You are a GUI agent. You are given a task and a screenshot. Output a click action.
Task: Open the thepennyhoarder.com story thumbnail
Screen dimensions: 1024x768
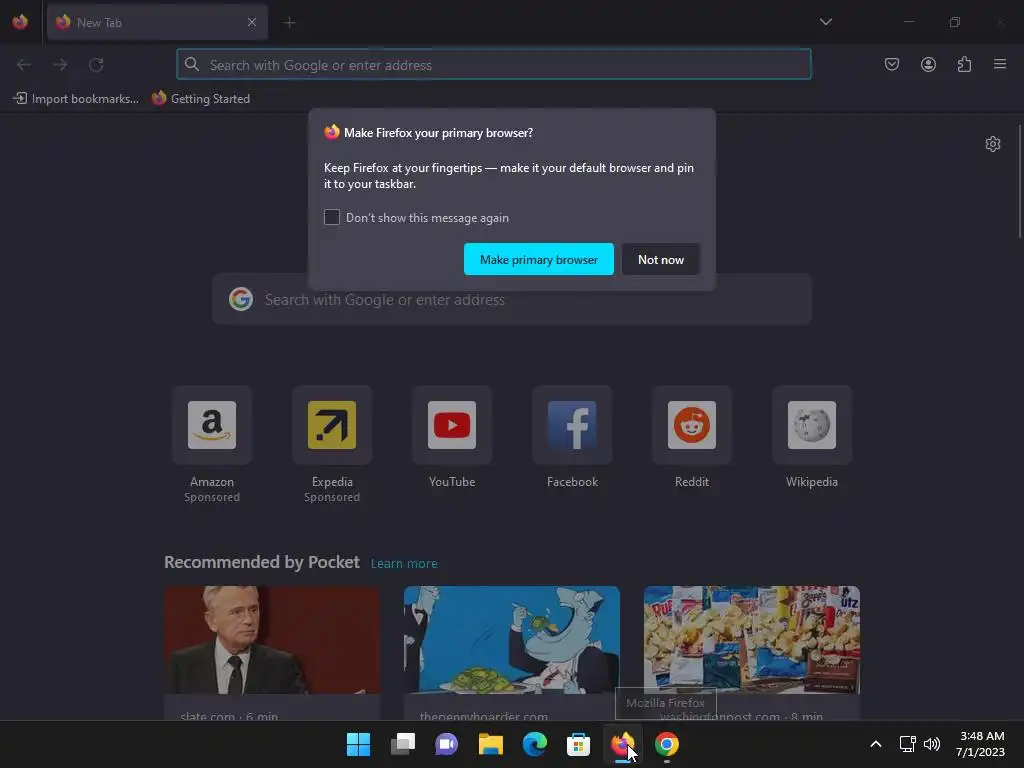click(512, 639)
